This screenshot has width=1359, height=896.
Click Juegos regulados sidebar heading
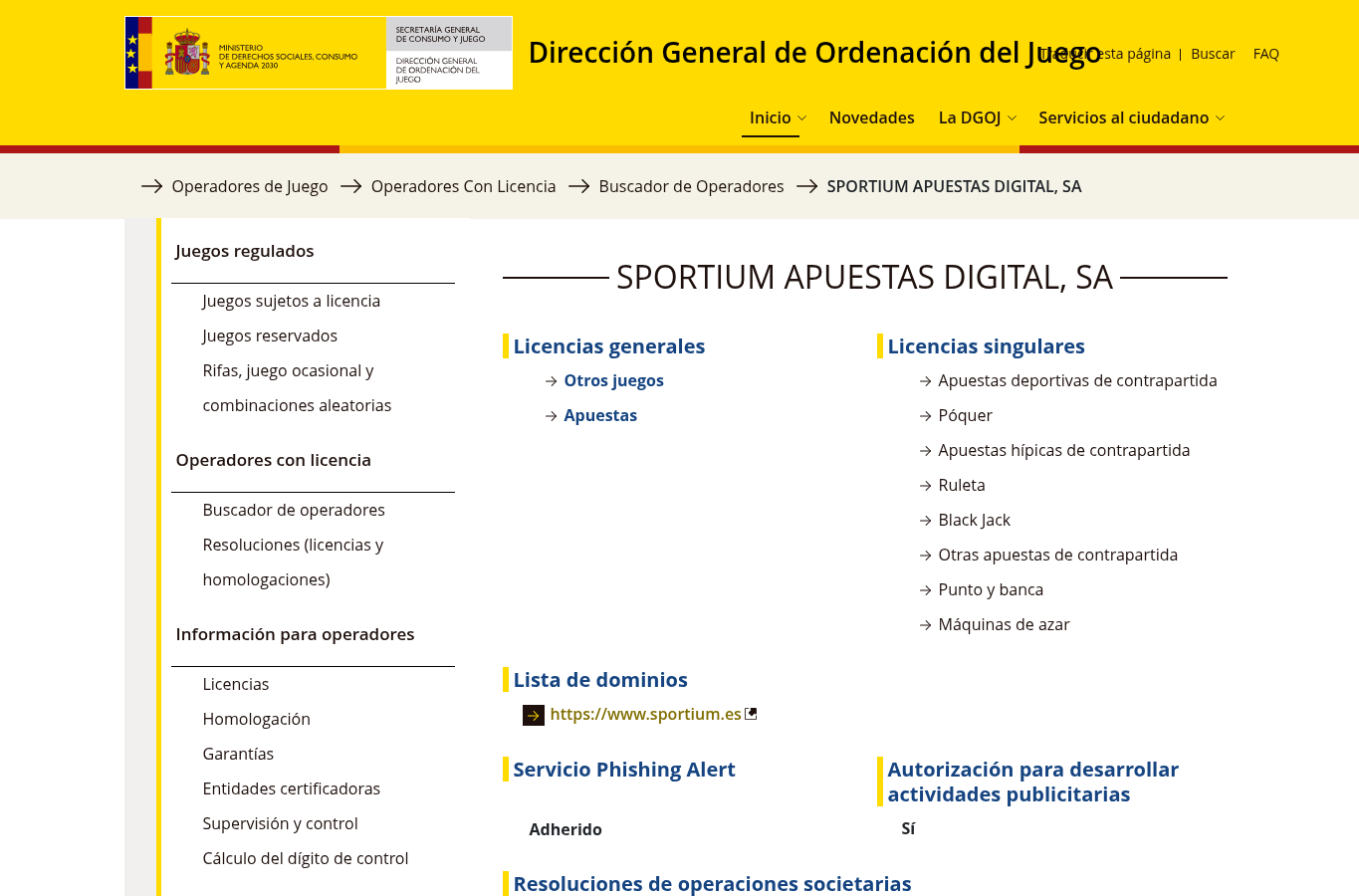pos(245,251)
